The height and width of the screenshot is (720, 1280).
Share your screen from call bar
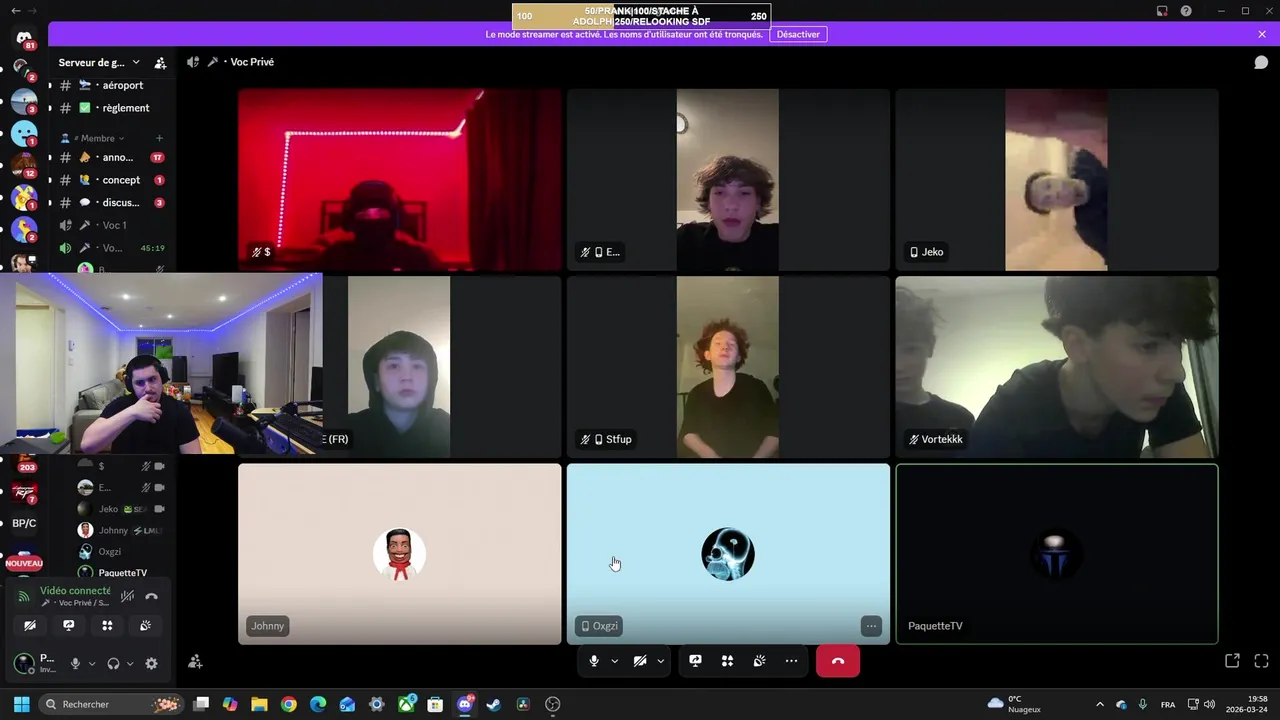click(x=695, y=661)
